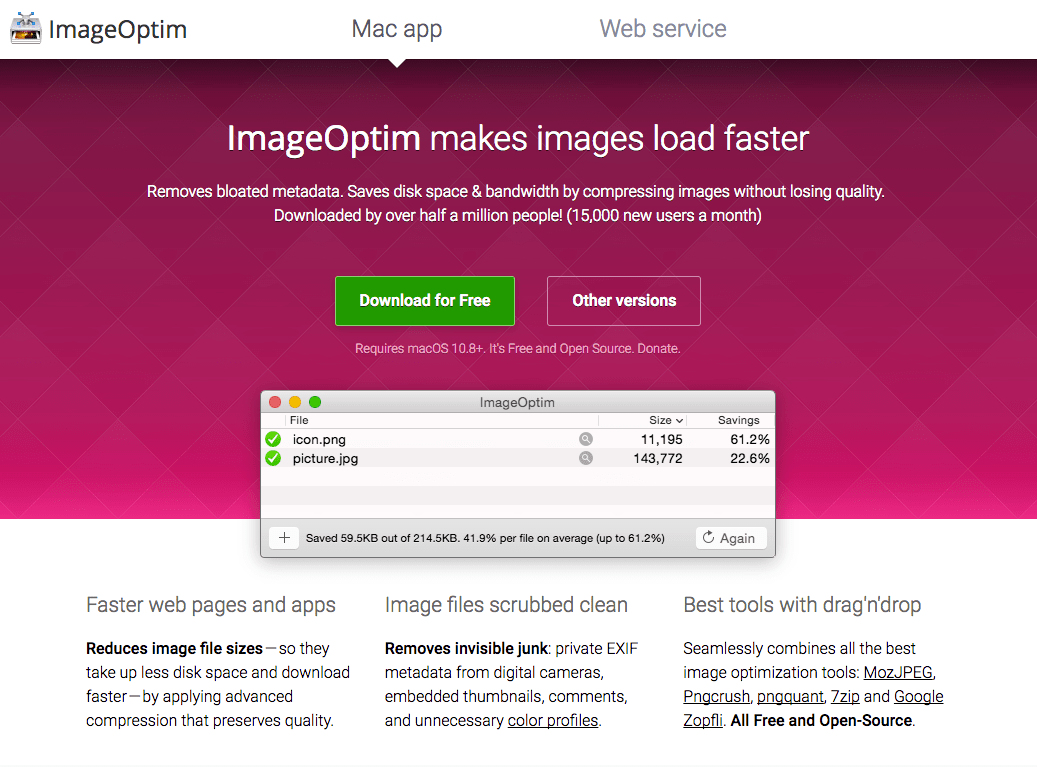1037x767 pixels.
Task: Open the ImageOptim home title link
Action: pos(118,29)
